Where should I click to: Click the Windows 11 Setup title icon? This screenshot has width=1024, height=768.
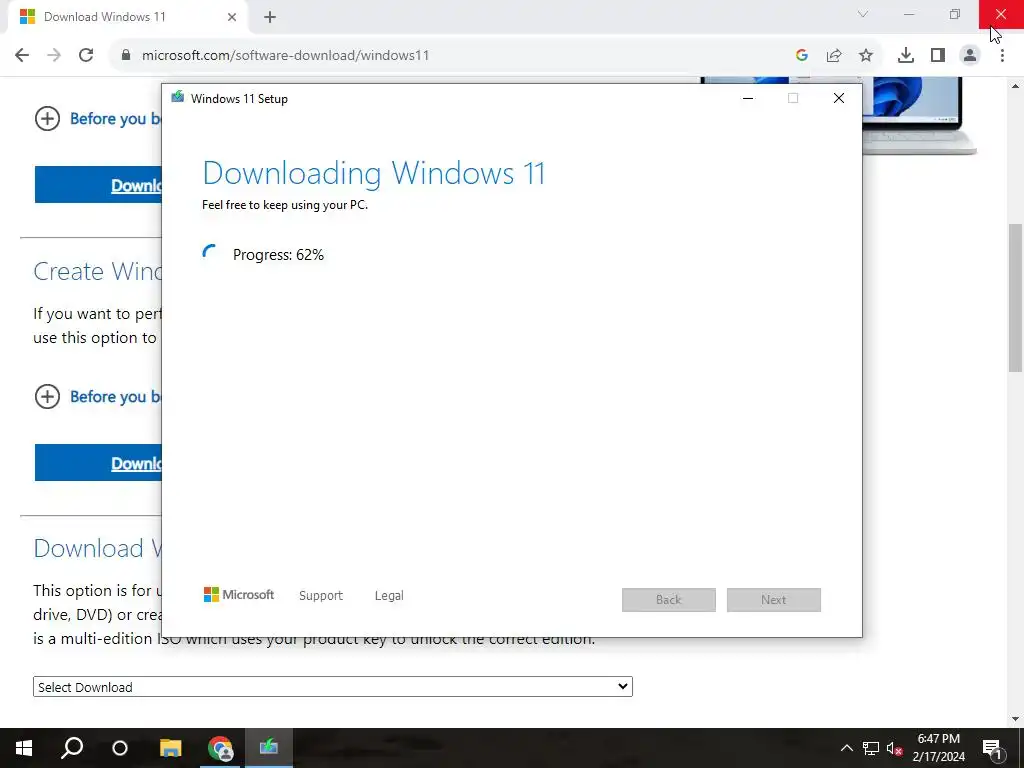tap(178, 98)
